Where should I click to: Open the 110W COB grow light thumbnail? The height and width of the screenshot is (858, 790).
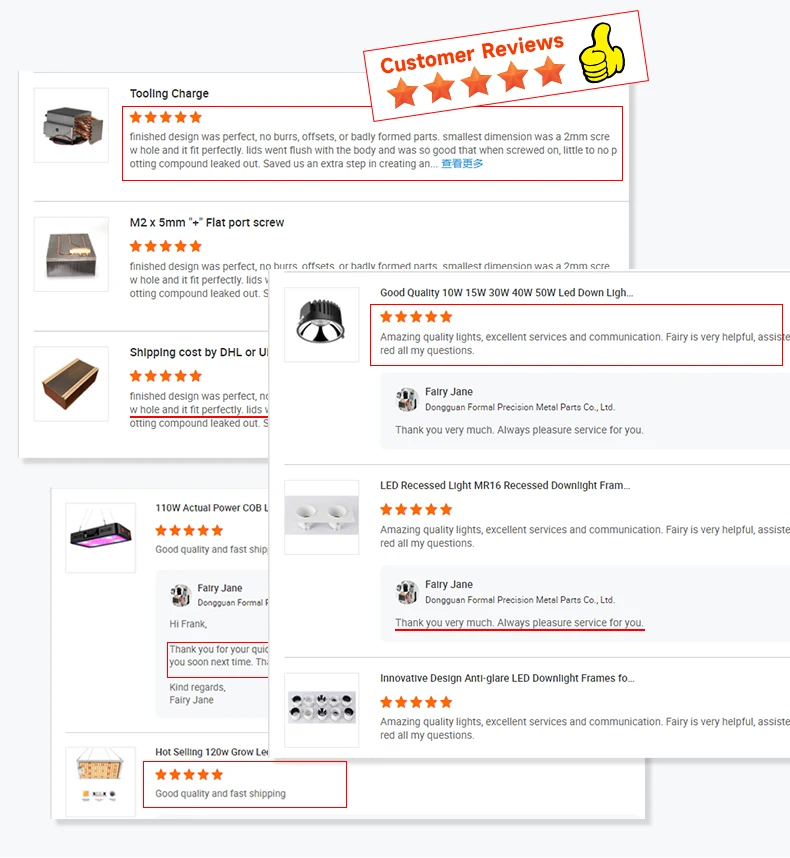(x=101, y=538)
